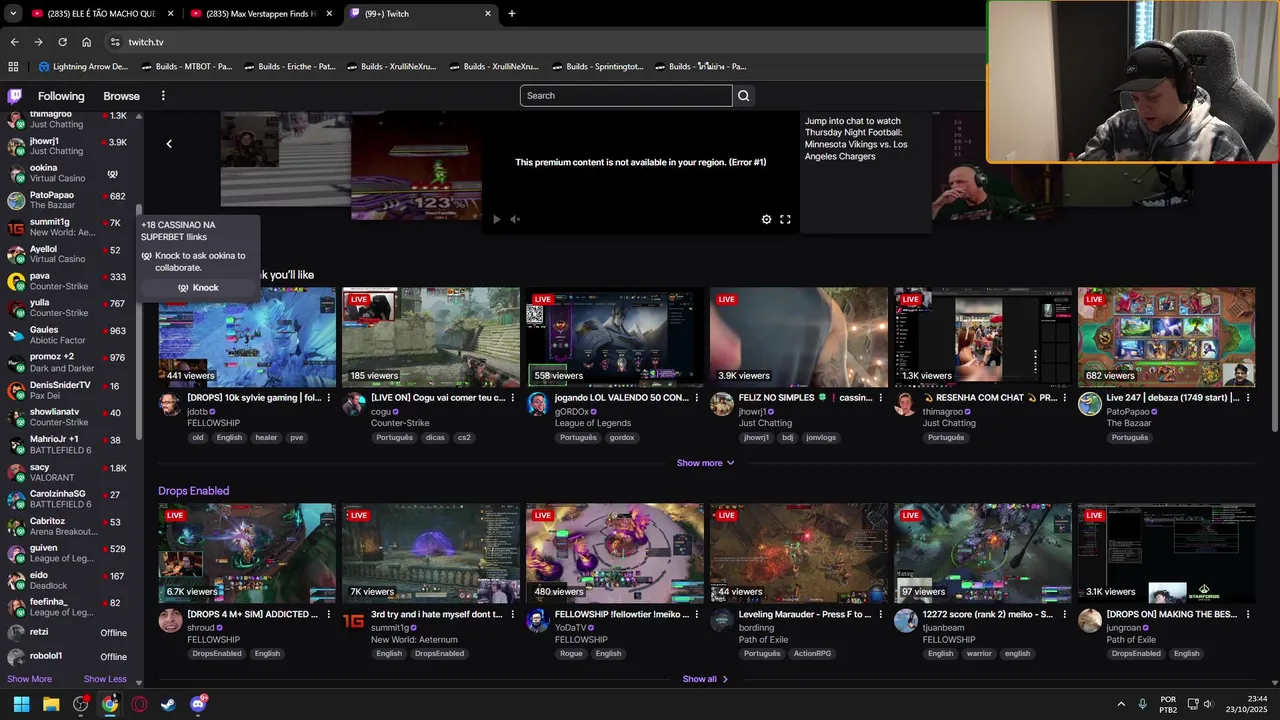Open PatoPapao Bazaar stream thumbnail

1166,337
